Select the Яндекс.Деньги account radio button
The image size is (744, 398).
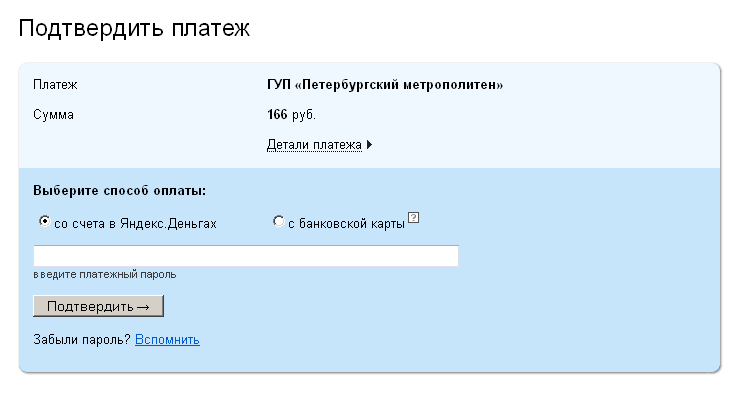44,221
